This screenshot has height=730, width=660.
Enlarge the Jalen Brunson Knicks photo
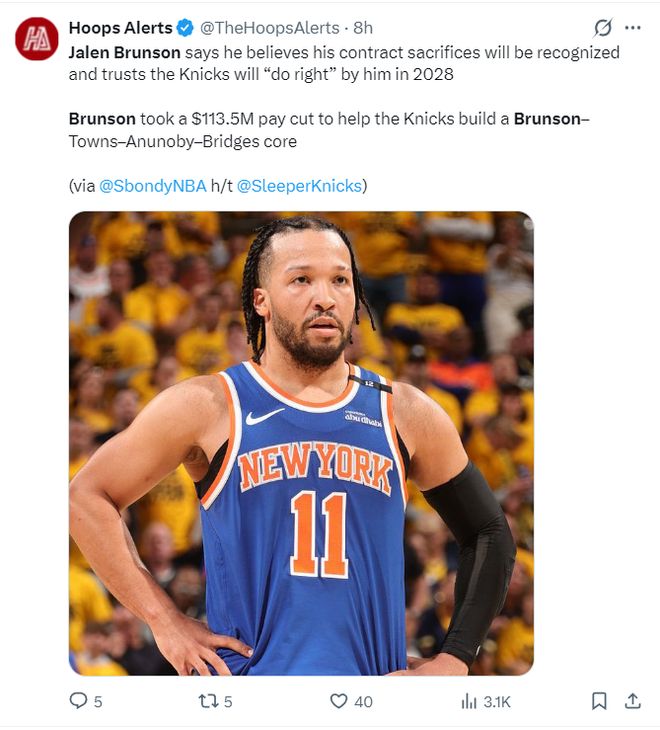pos(301,443)
